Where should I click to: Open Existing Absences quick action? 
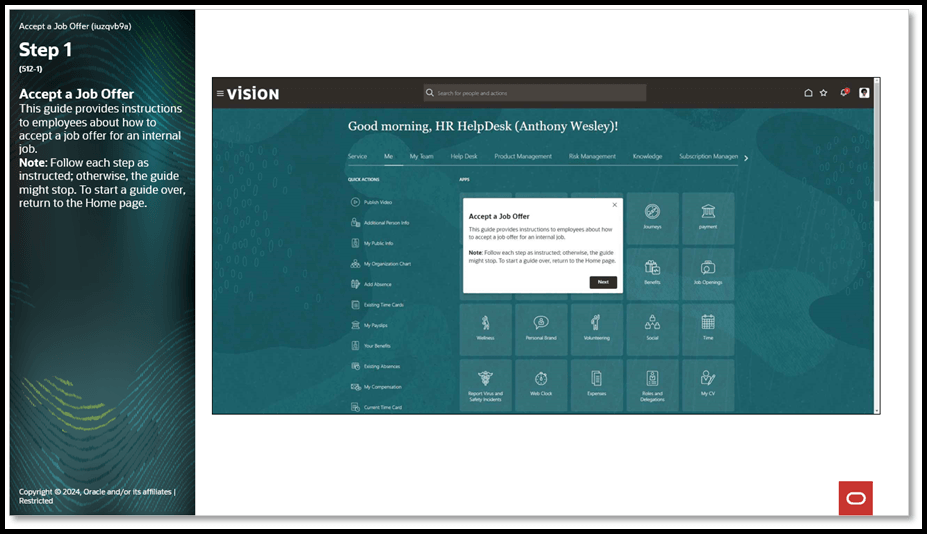tap(375, 367)
